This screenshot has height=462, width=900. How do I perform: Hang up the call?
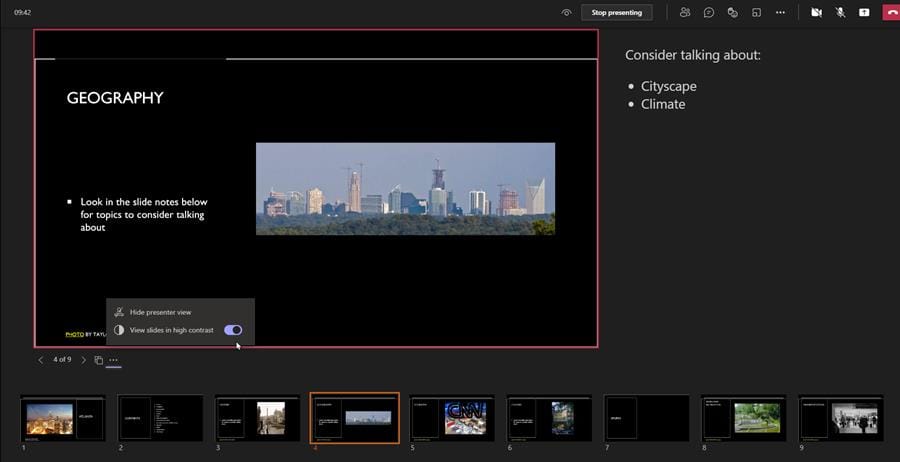[x=891, y=13]
